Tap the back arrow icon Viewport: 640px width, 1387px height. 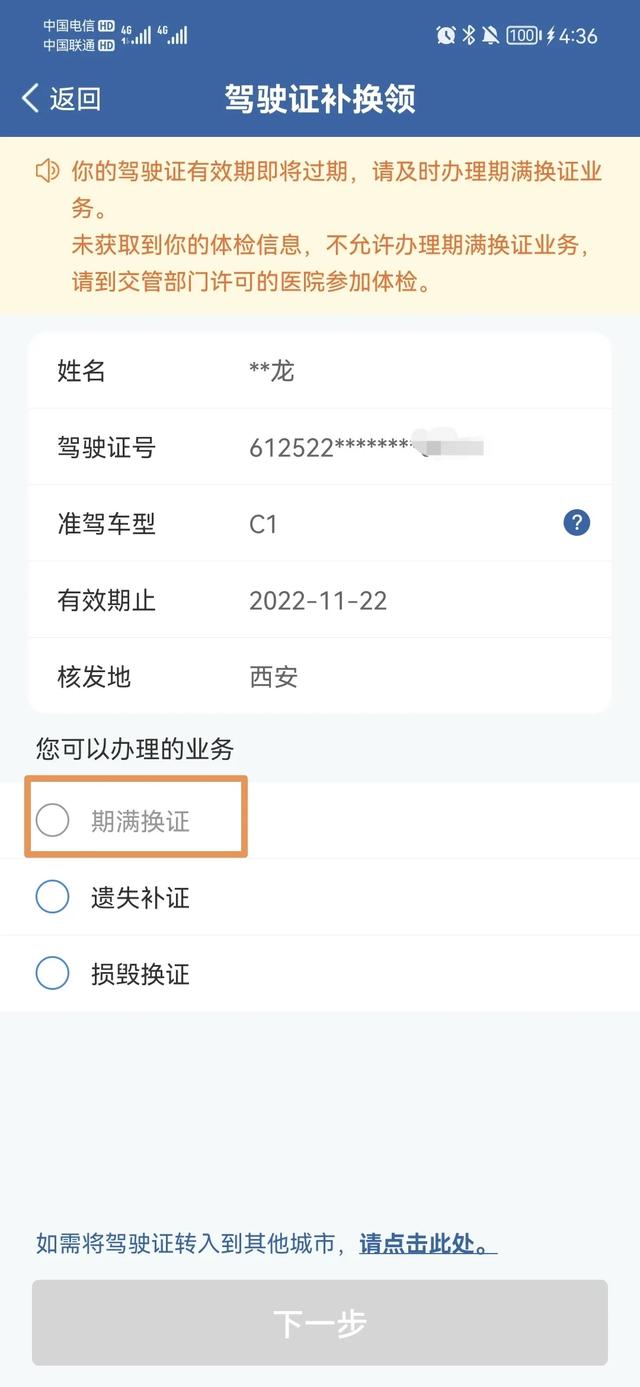tap(30, 98)
